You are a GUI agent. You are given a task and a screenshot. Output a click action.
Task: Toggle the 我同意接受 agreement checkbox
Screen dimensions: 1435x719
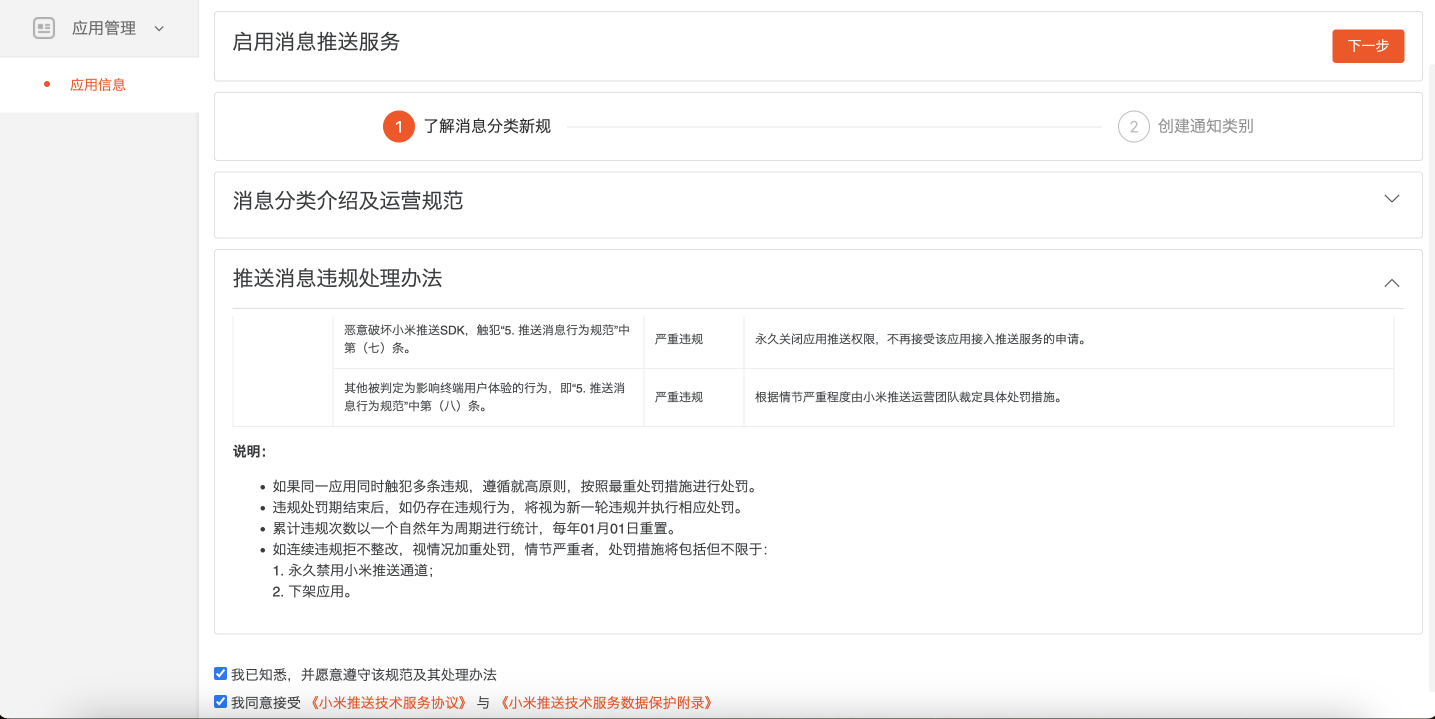pyautogui.click(x=221, y=702)
